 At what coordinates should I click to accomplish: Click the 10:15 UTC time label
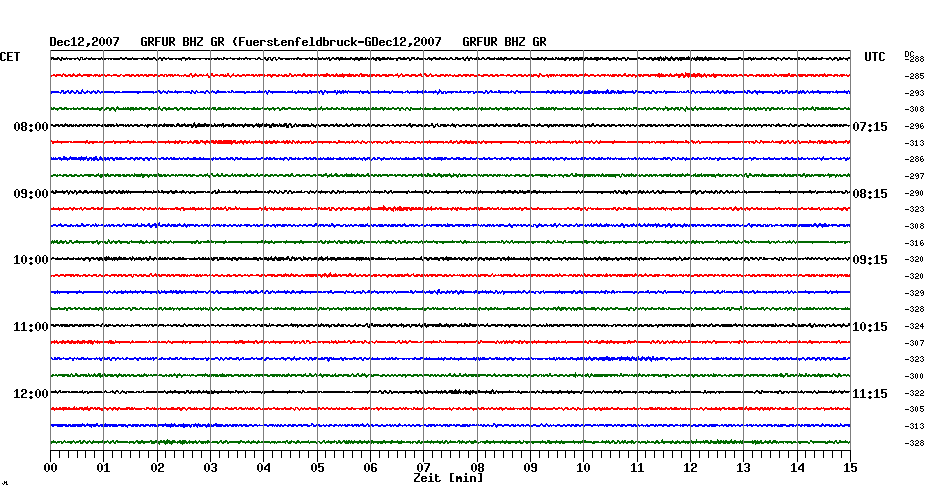870,327
